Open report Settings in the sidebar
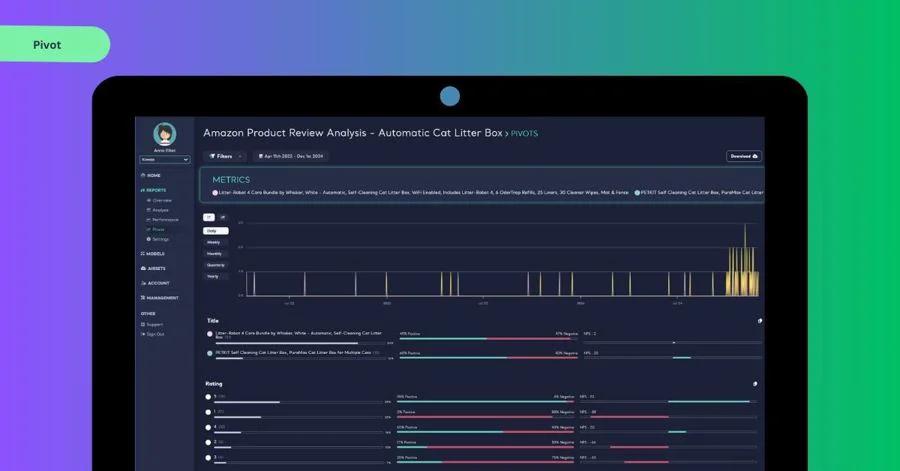Screen dimensions: 900x471 click(x=160, y=239)
